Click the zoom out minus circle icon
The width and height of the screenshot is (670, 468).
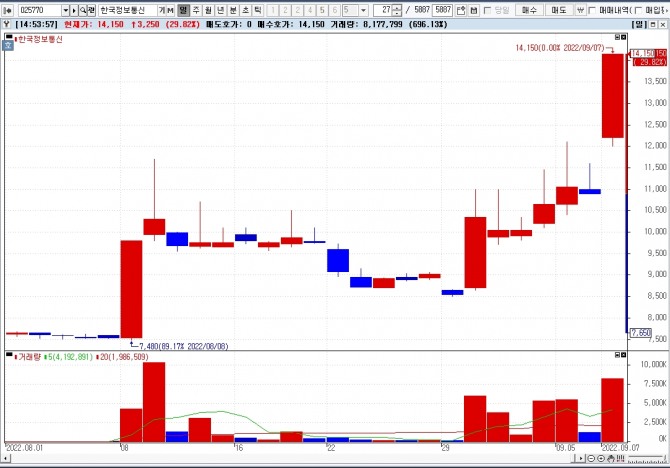point(591,459)
